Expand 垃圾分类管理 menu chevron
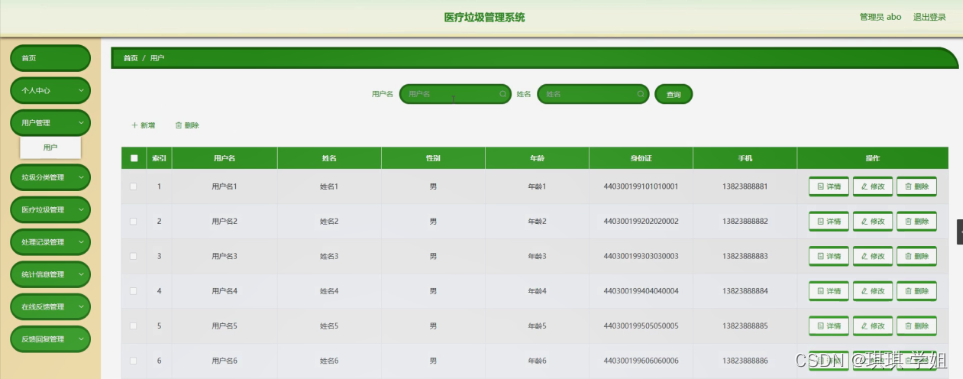 tap(81, 178)
